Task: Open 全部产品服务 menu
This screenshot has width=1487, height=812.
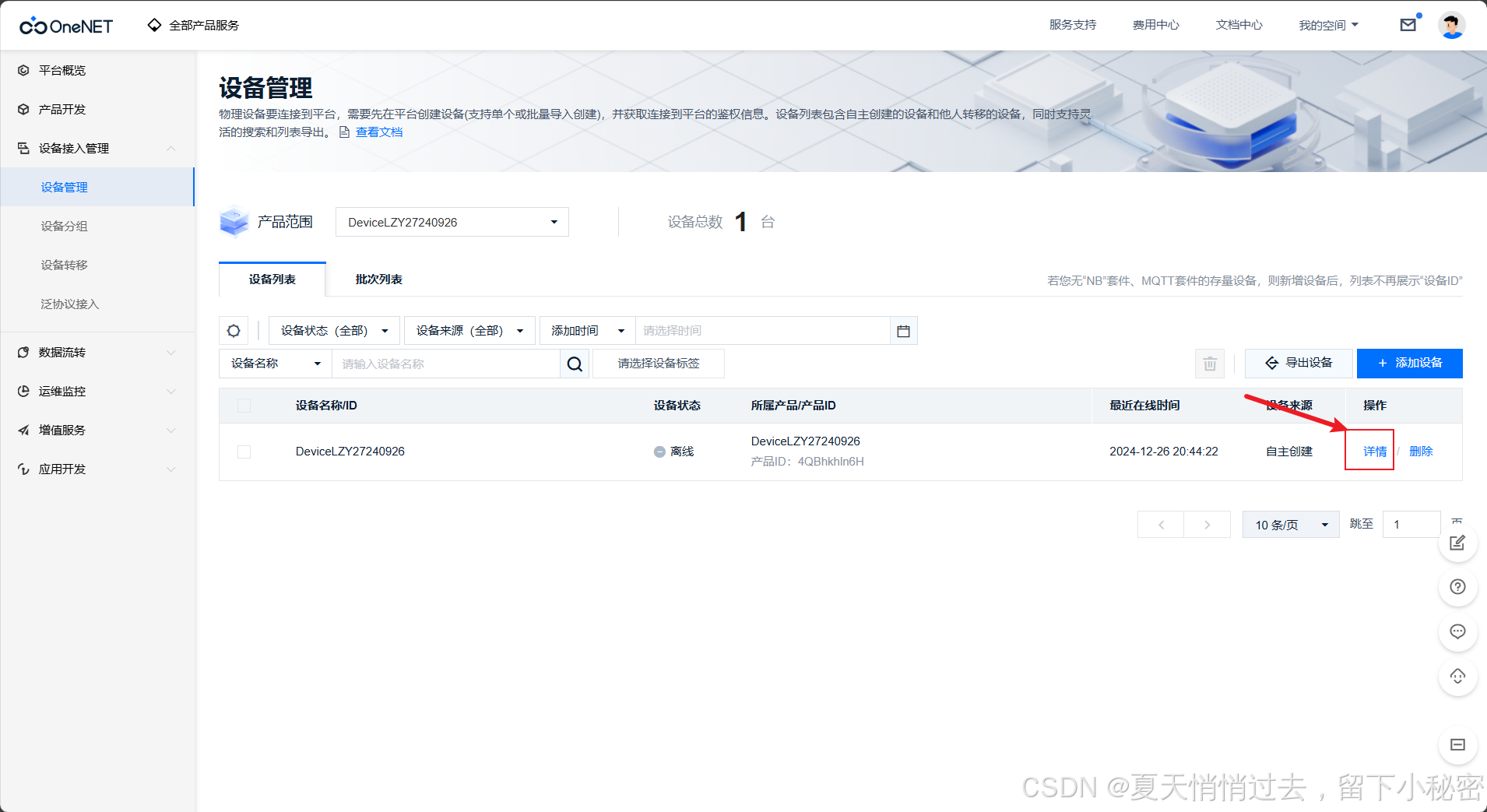Action: 194,25
